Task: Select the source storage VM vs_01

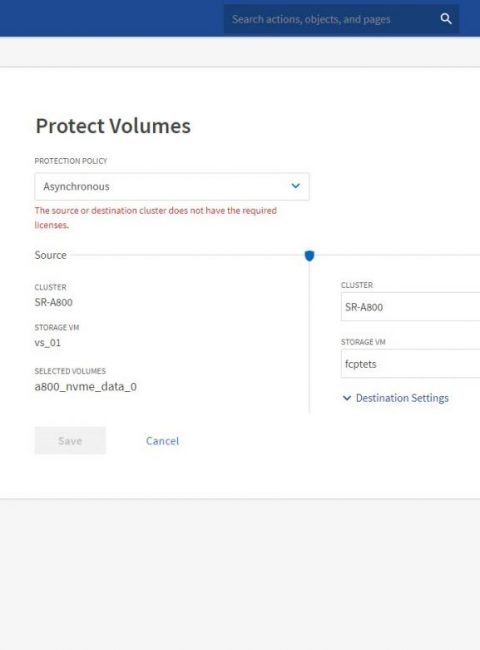Action: tap(48, 343)
